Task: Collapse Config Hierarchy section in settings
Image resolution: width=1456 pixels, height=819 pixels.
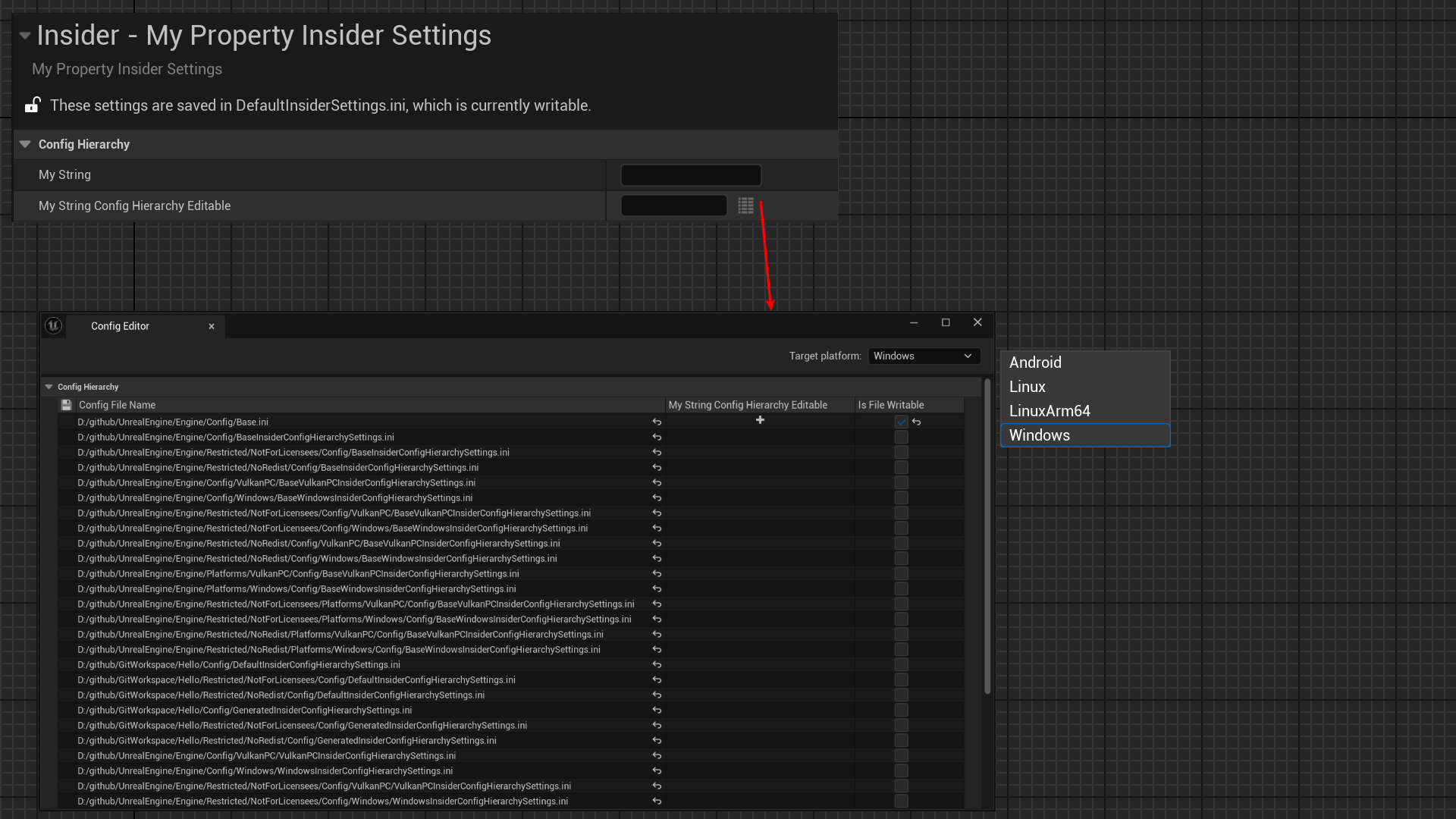Action: (x=25, y=144)
